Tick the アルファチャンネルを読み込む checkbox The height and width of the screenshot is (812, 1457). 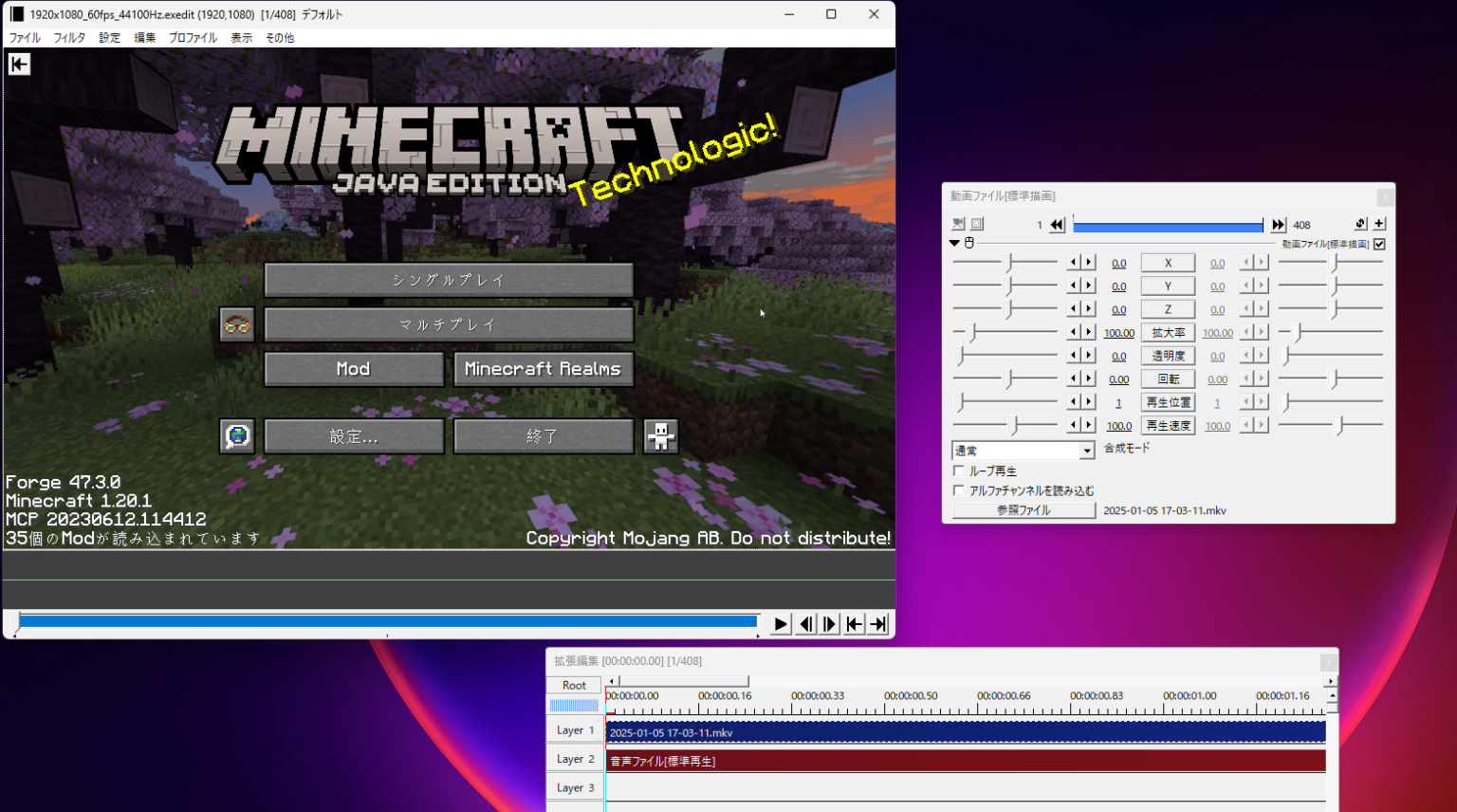pos(958,490)
